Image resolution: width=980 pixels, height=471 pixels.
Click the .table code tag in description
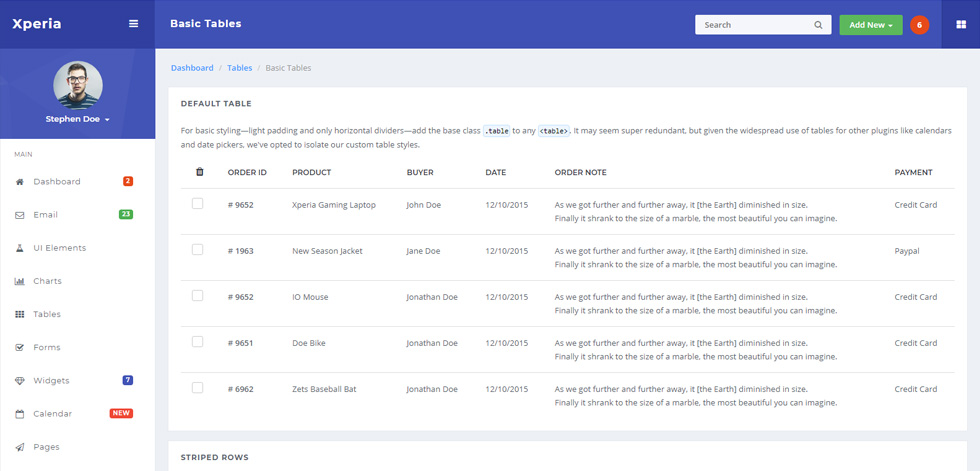497,131
